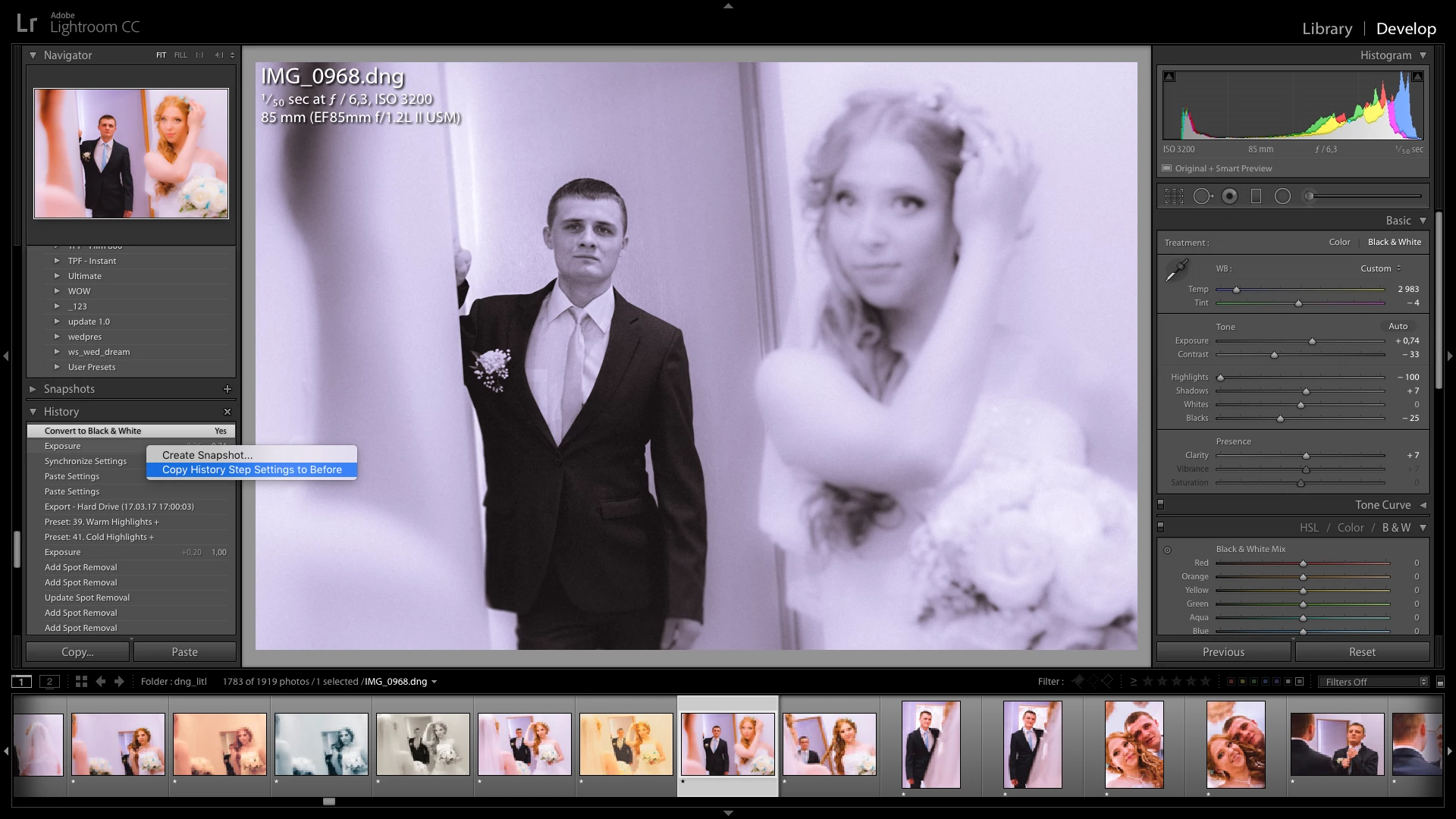Switch to the Library module

click(x=1326, y=29)
